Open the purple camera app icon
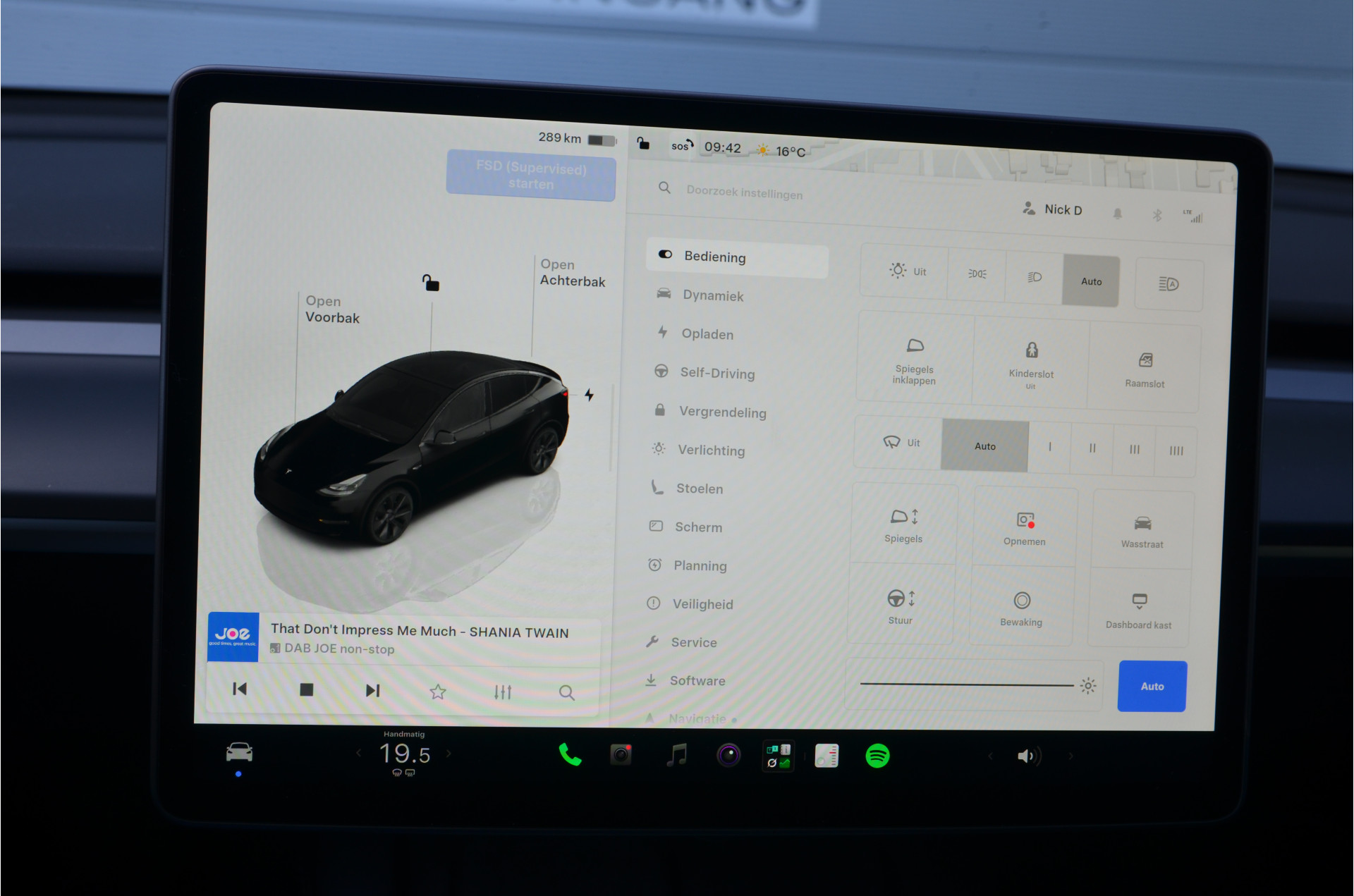This screenshot has height=896, width=1354. 728,756
